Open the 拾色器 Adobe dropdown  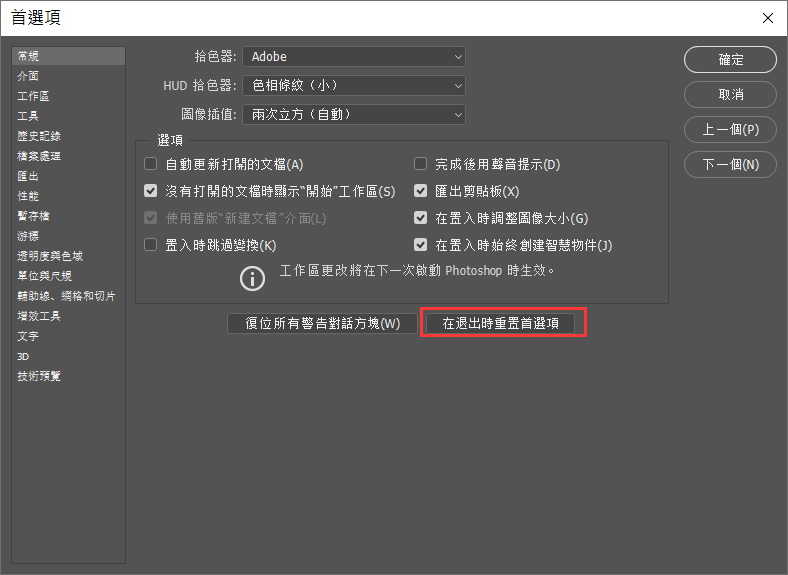(354, 57)
